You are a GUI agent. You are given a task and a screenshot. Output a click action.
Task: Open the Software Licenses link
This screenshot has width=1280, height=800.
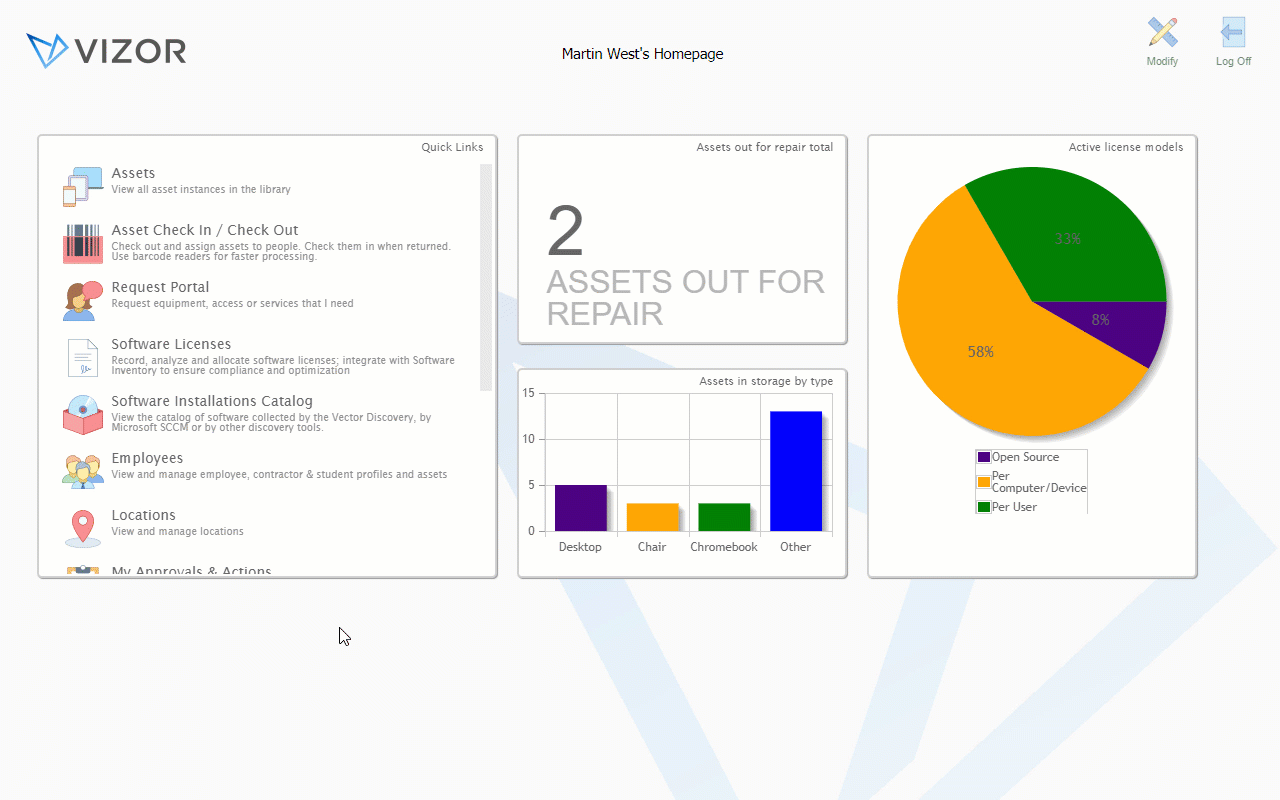(171, 344)
